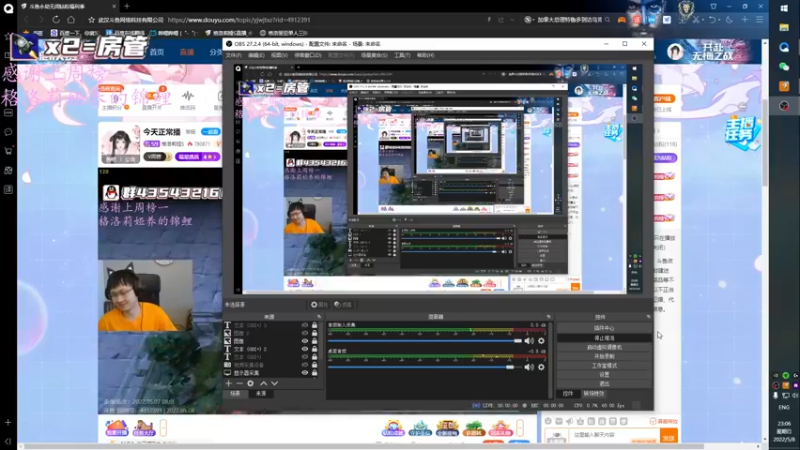Open the 文件(F) menu in OBS
Image resolution: width=800 pixels, height=450 pixels.
pyautogui.click(x=233, y=55)
